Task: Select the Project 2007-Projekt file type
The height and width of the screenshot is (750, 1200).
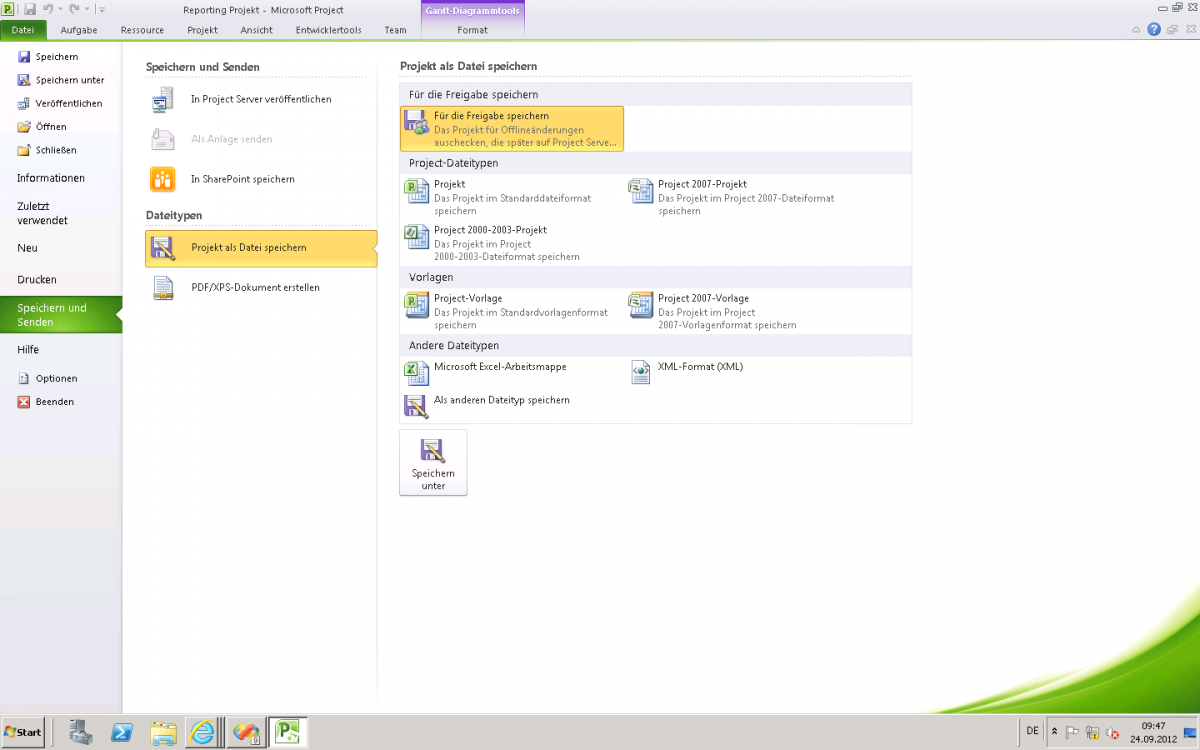Action: [x=736, y=197]
